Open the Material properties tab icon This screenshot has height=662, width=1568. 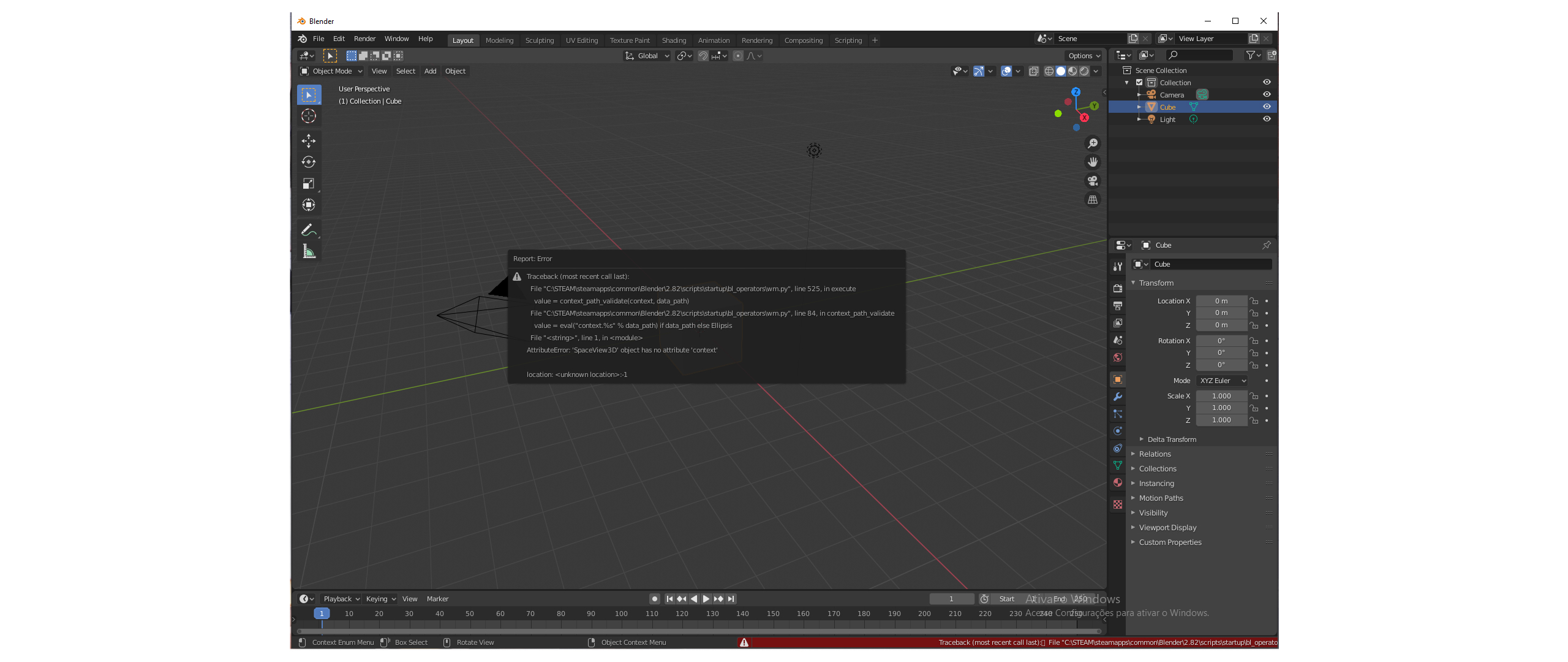tap(1118, 482)
